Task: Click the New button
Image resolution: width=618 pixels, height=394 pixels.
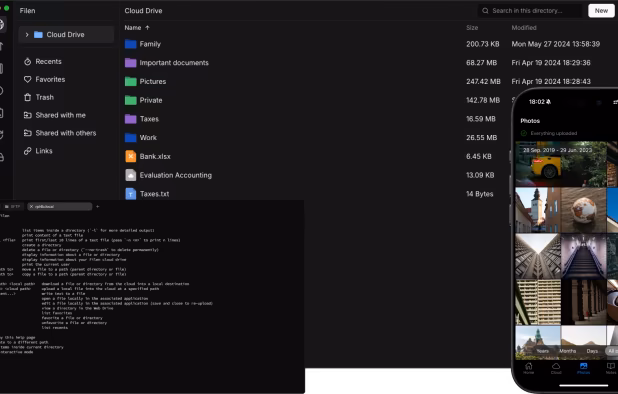Action: click(601, 11)
